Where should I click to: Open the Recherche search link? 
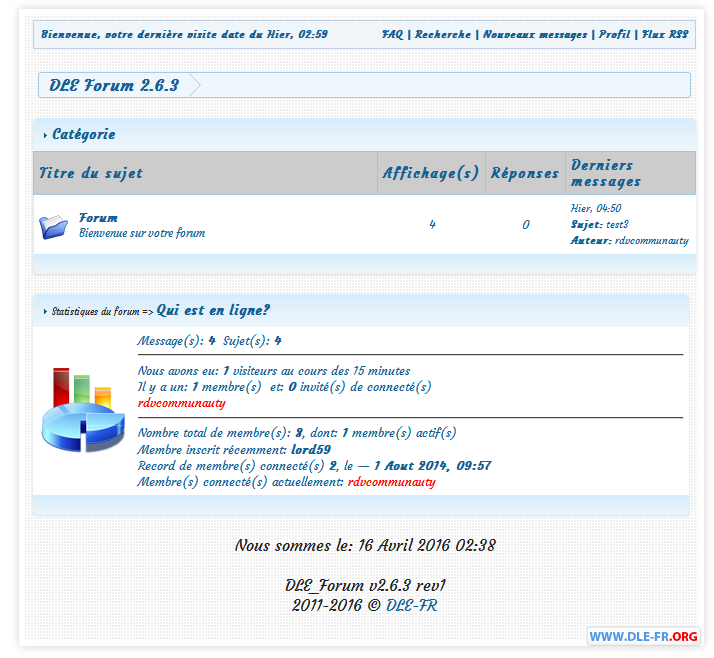(x=443, y=35)
